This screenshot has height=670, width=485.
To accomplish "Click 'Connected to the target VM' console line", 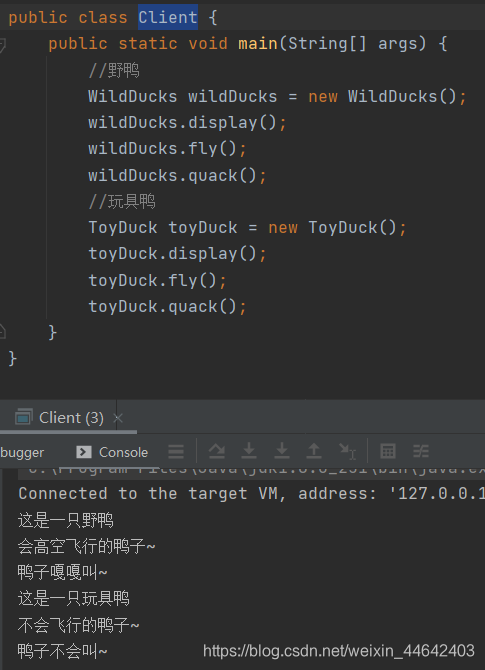I will coord(252,494).
